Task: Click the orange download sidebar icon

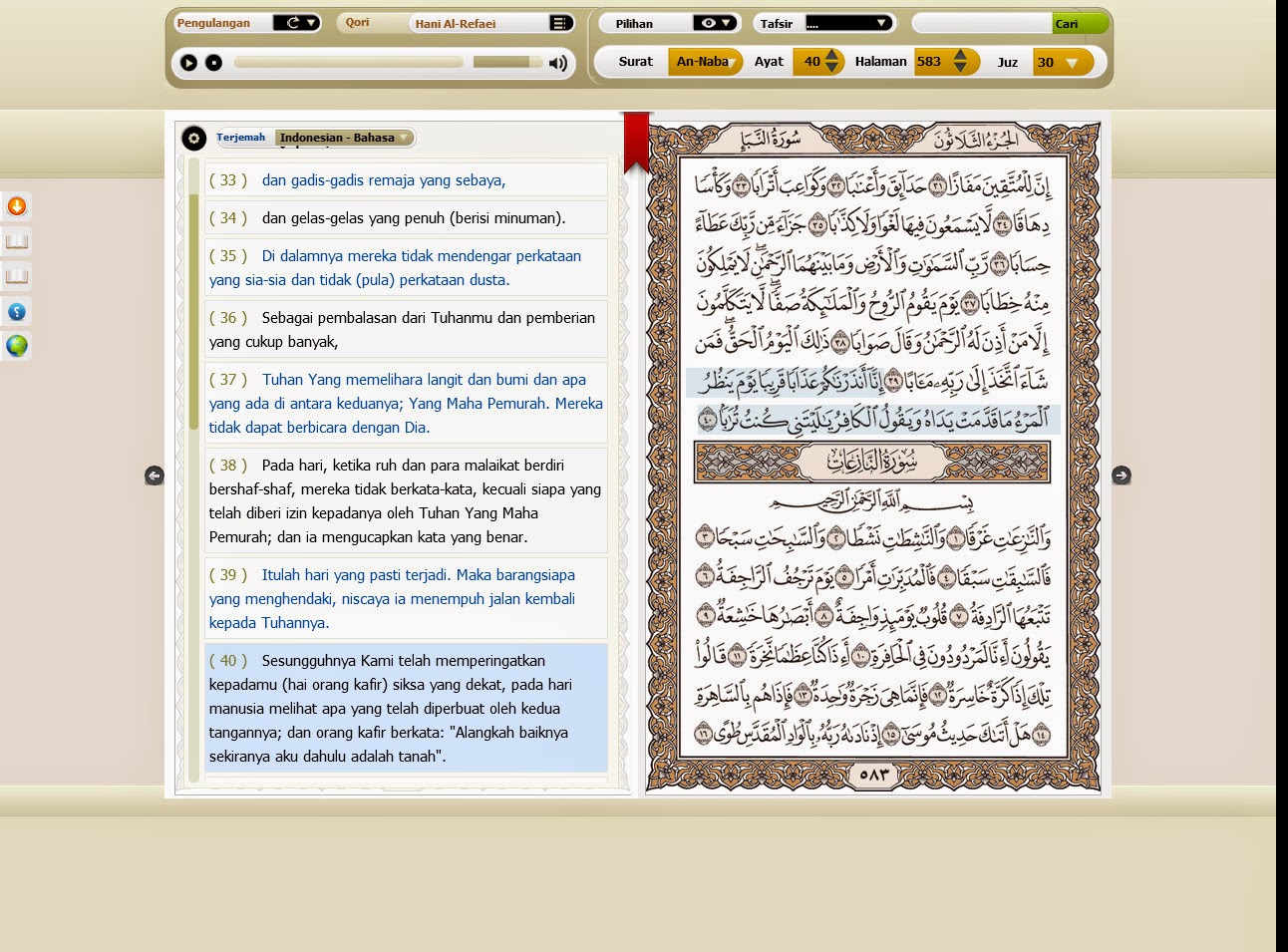Action: pos(16,206)
